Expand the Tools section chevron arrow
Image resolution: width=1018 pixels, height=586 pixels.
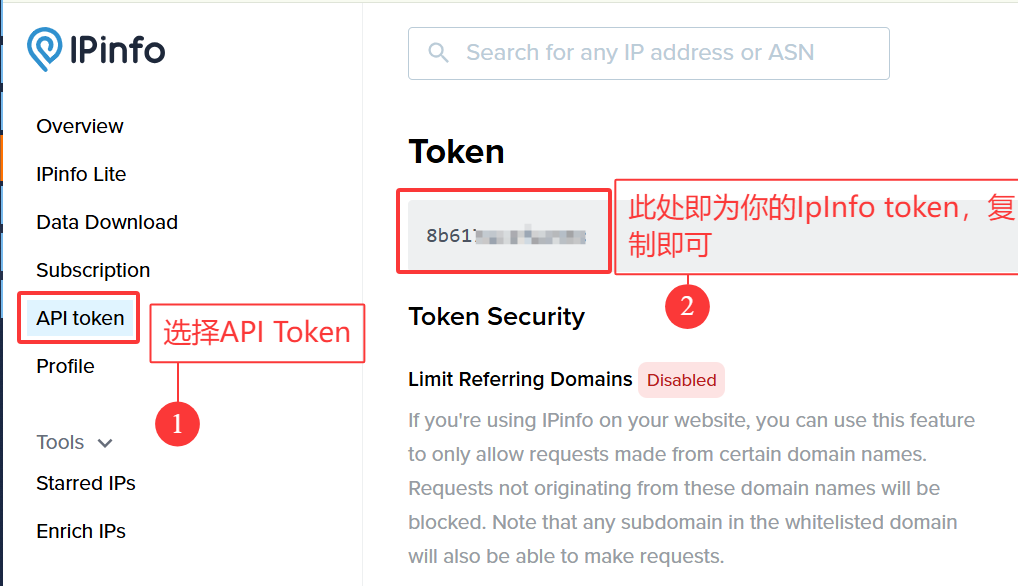click(105, 443)
